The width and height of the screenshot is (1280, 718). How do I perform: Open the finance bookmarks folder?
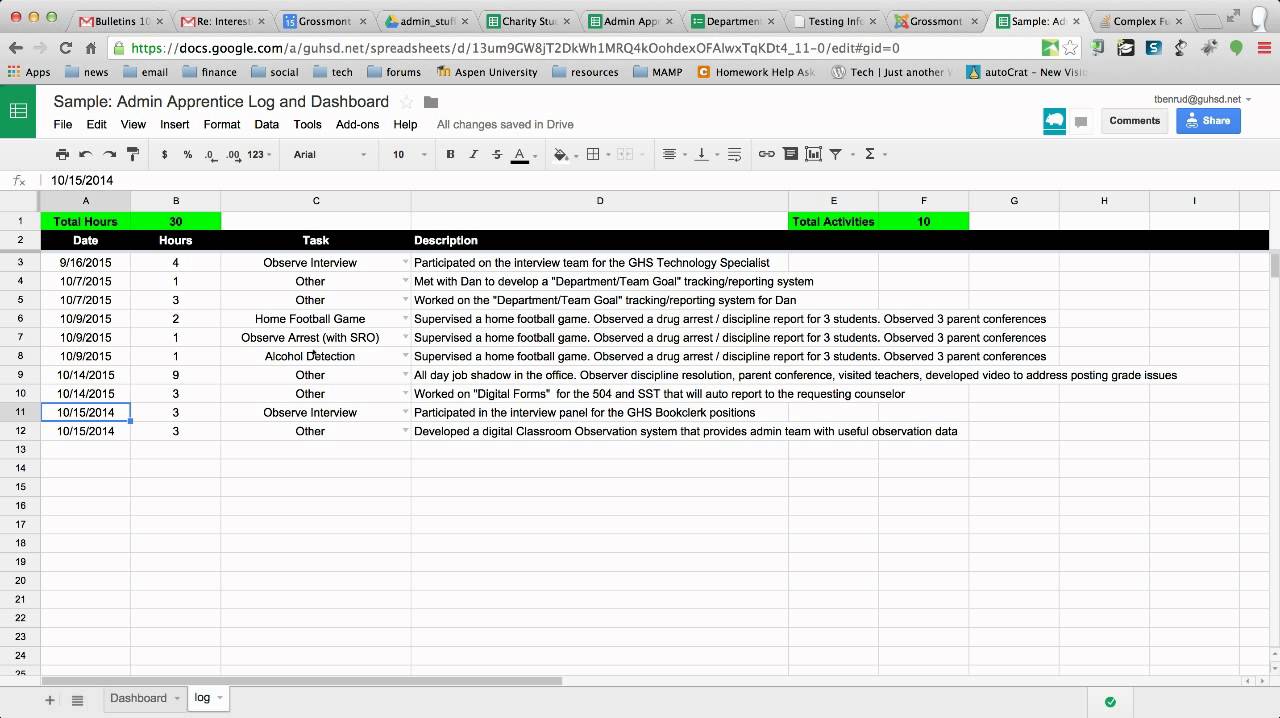(209, 72)
